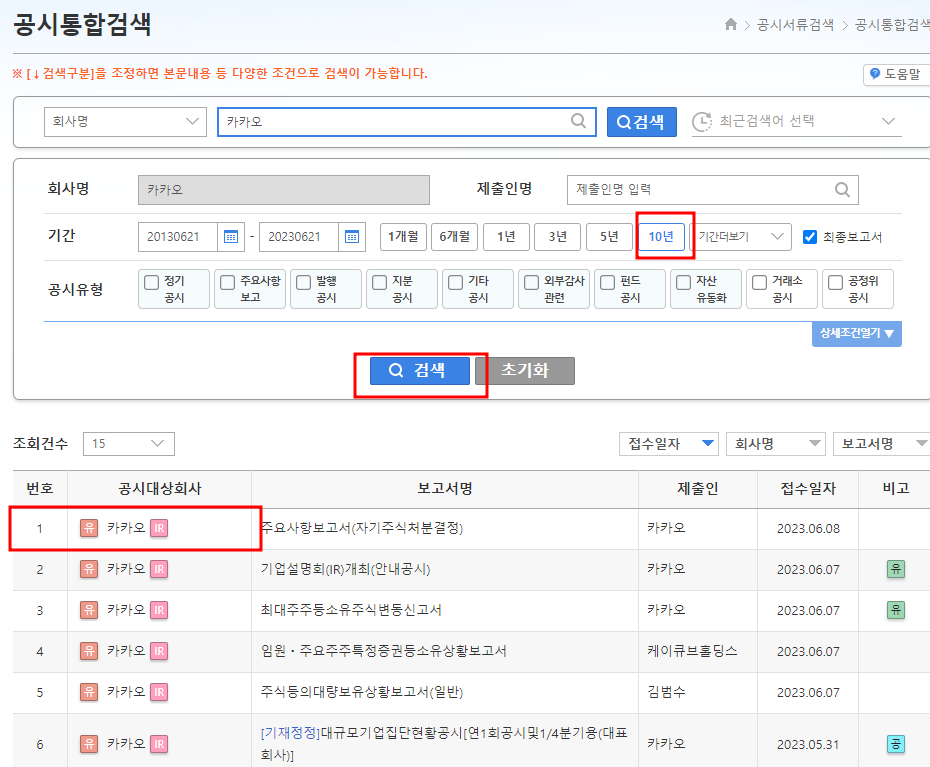Check the 발행공시 disclosure type
Screen dimensions: 930x767
coord(304,282)
